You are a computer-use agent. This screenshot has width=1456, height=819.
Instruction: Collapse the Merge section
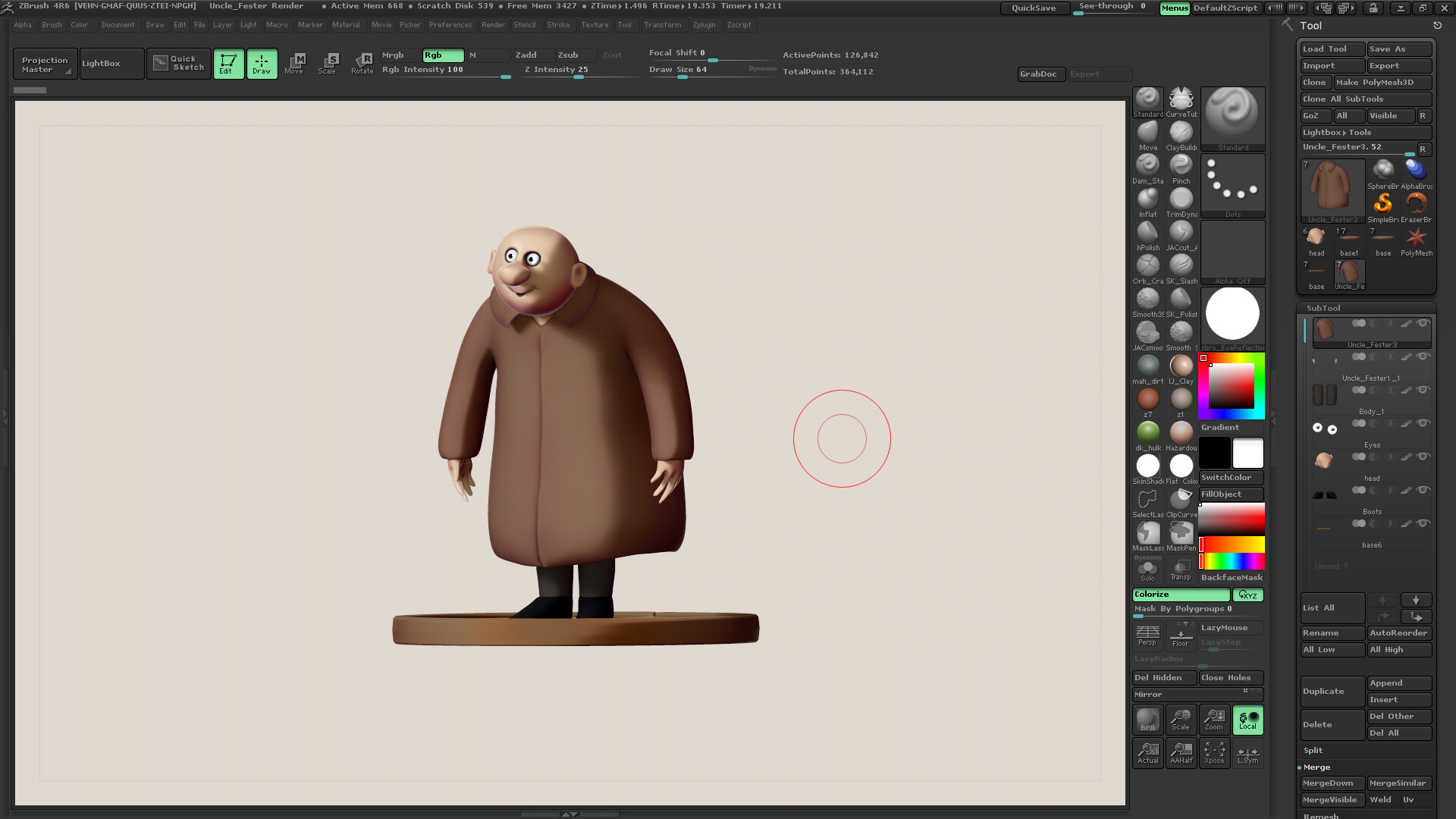(x=1316, y=767)
